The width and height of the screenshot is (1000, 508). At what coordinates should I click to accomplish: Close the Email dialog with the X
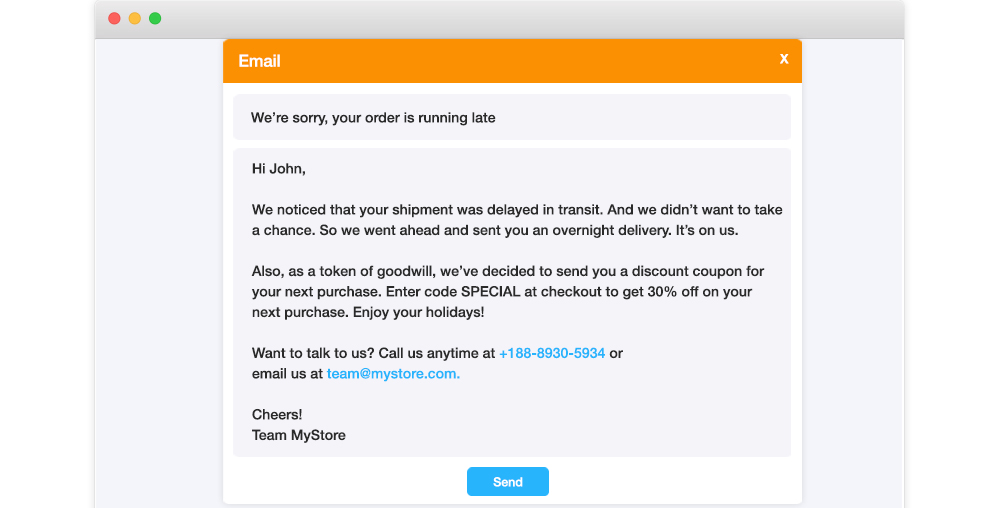tap(784, 59)
